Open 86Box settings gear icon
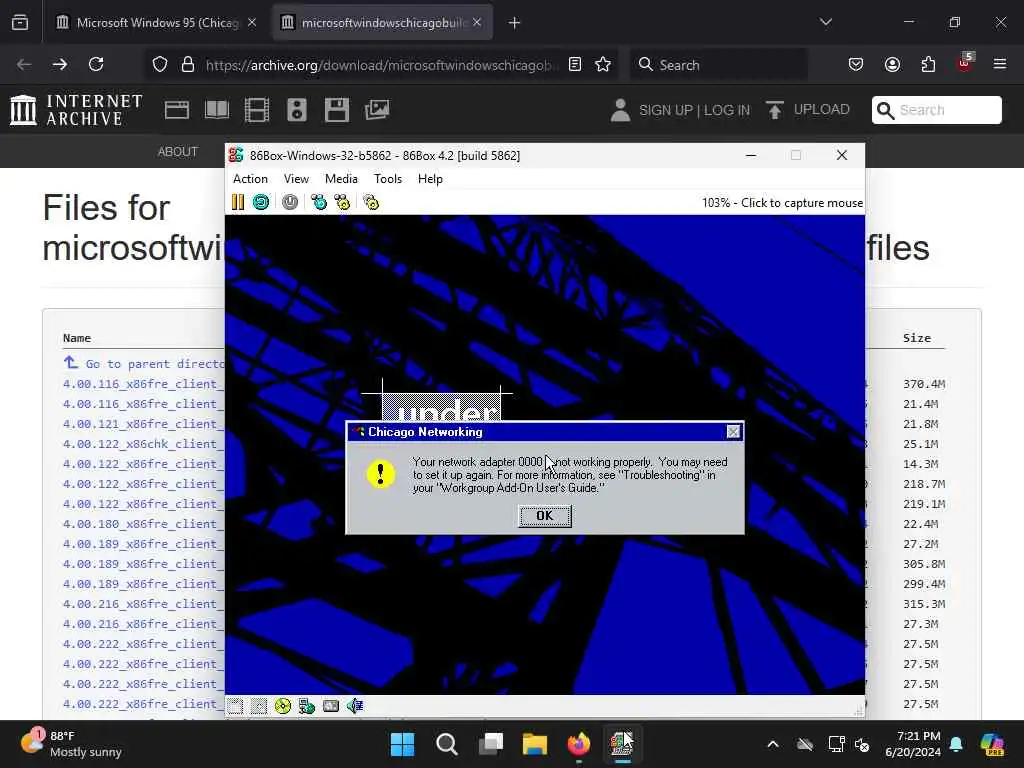 click(x=371, y=202)
